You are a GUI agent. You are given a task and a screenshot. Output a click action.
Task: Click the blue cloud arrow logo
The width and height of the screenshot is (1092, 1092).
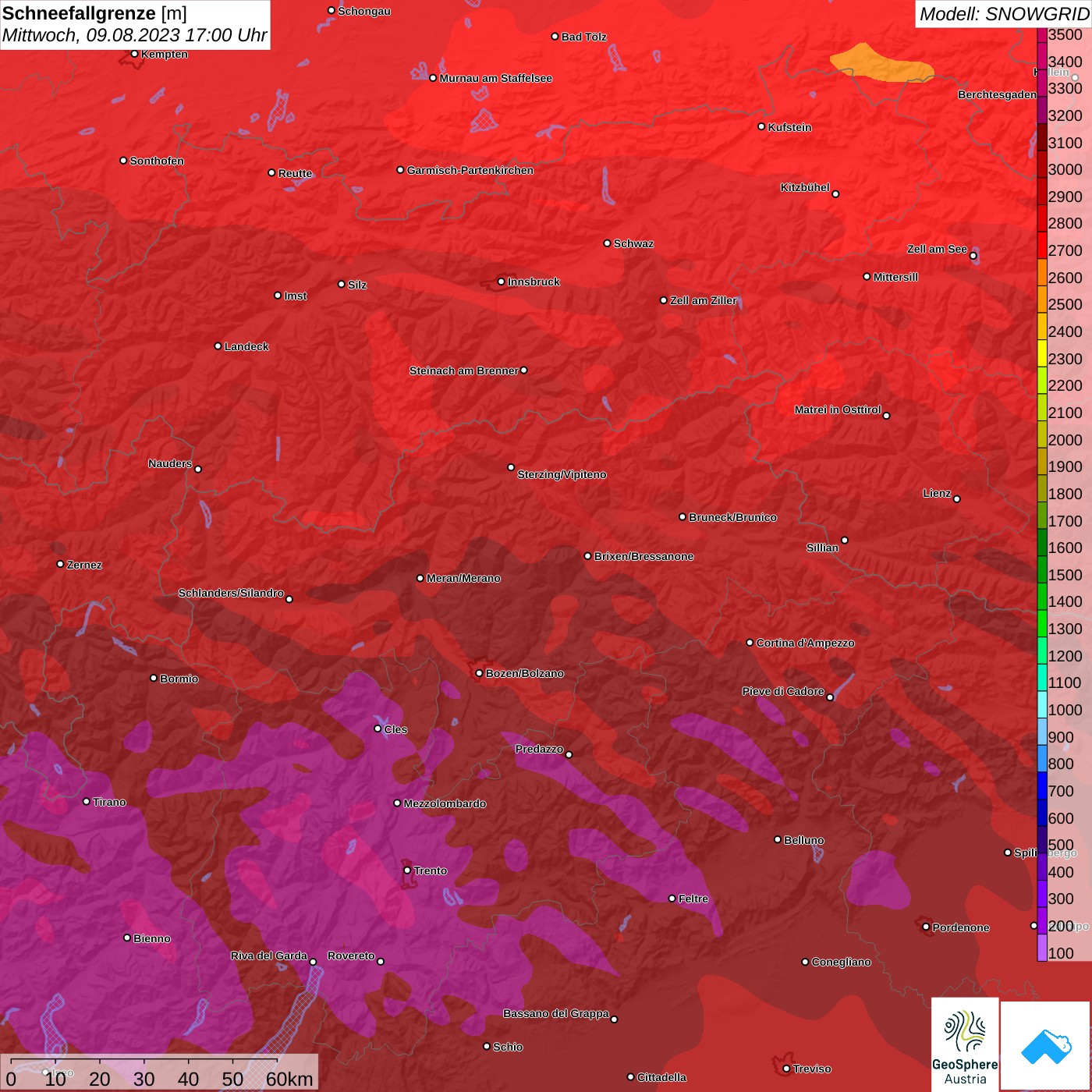coord(1046,1046)
